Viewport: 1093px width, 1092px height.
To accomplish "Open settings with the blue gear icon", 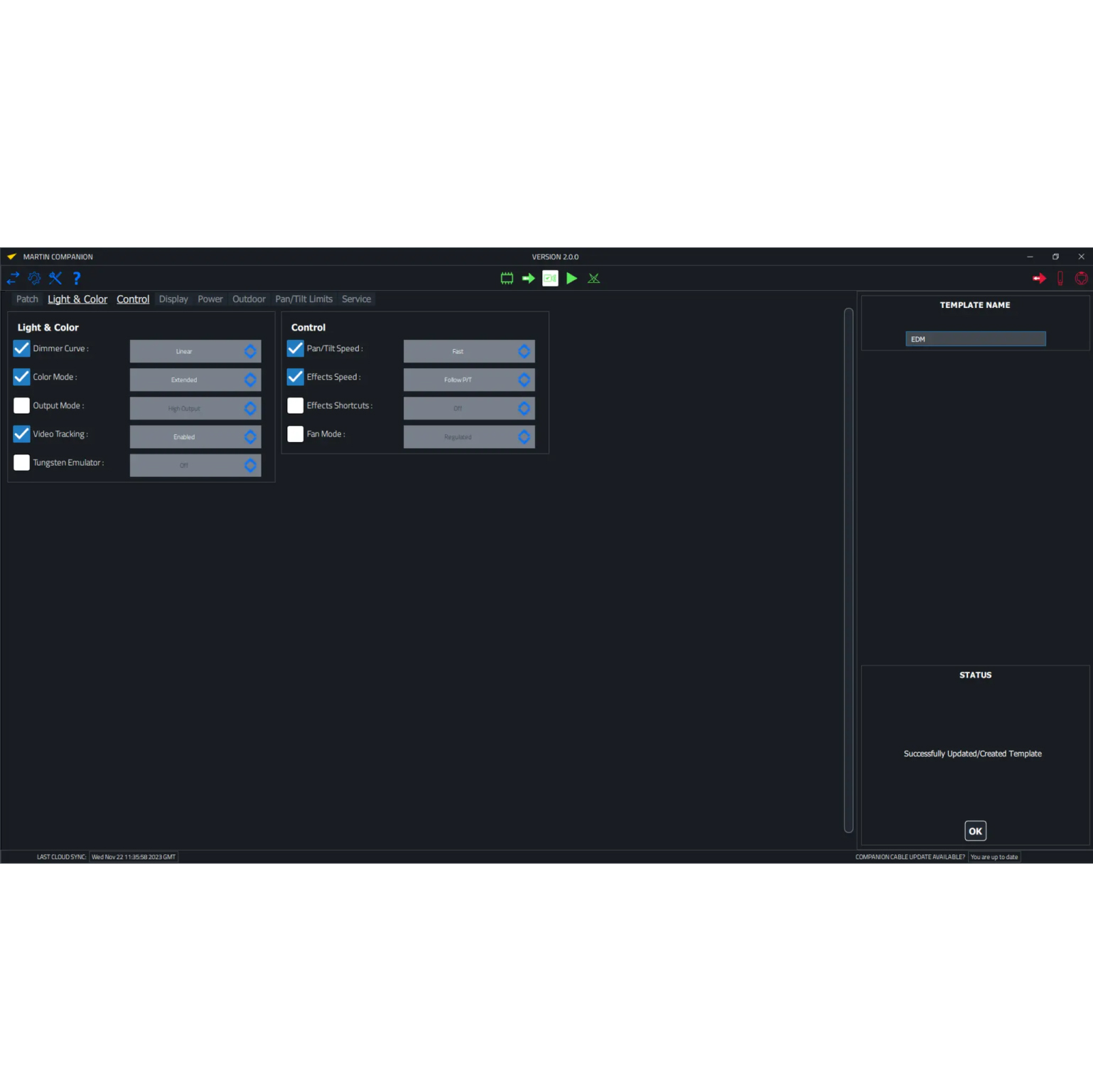I will pos(34,278).
